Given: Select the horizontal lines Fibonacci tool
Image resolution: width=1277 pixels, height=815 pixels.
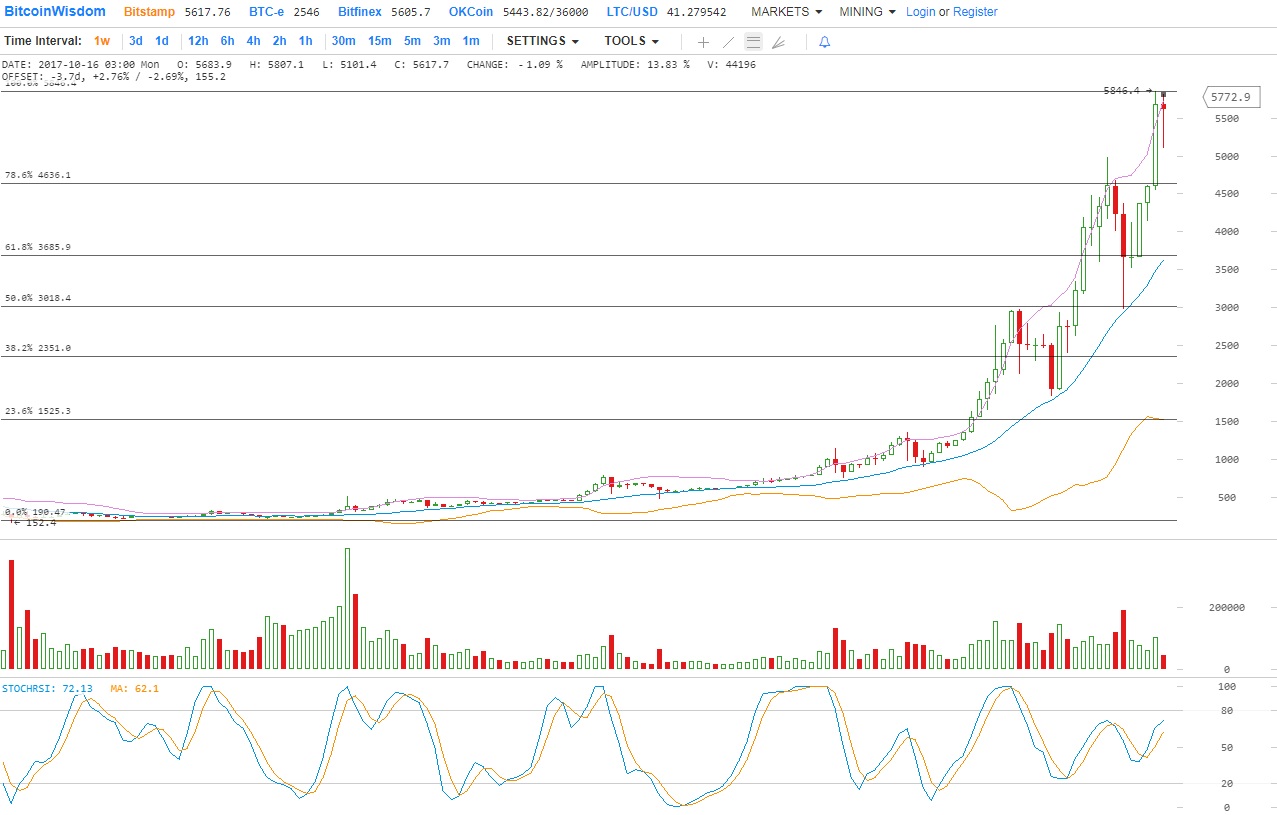Looking at the screenshot, I should [x=753, y=42].
